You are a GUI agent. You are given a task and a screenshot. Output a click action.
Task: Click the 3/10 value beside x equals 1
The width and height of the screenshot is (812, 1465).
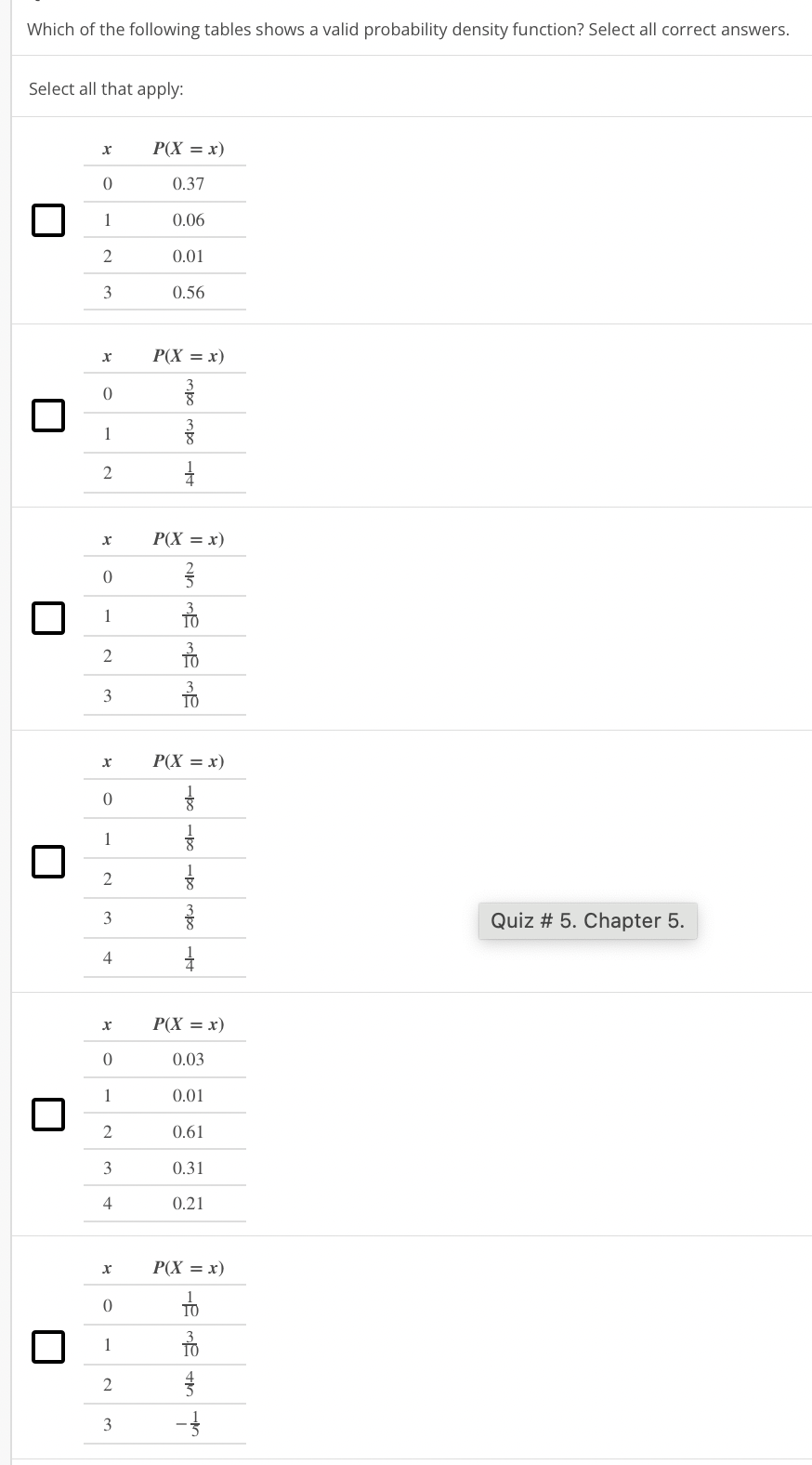(x=190, y=614)
